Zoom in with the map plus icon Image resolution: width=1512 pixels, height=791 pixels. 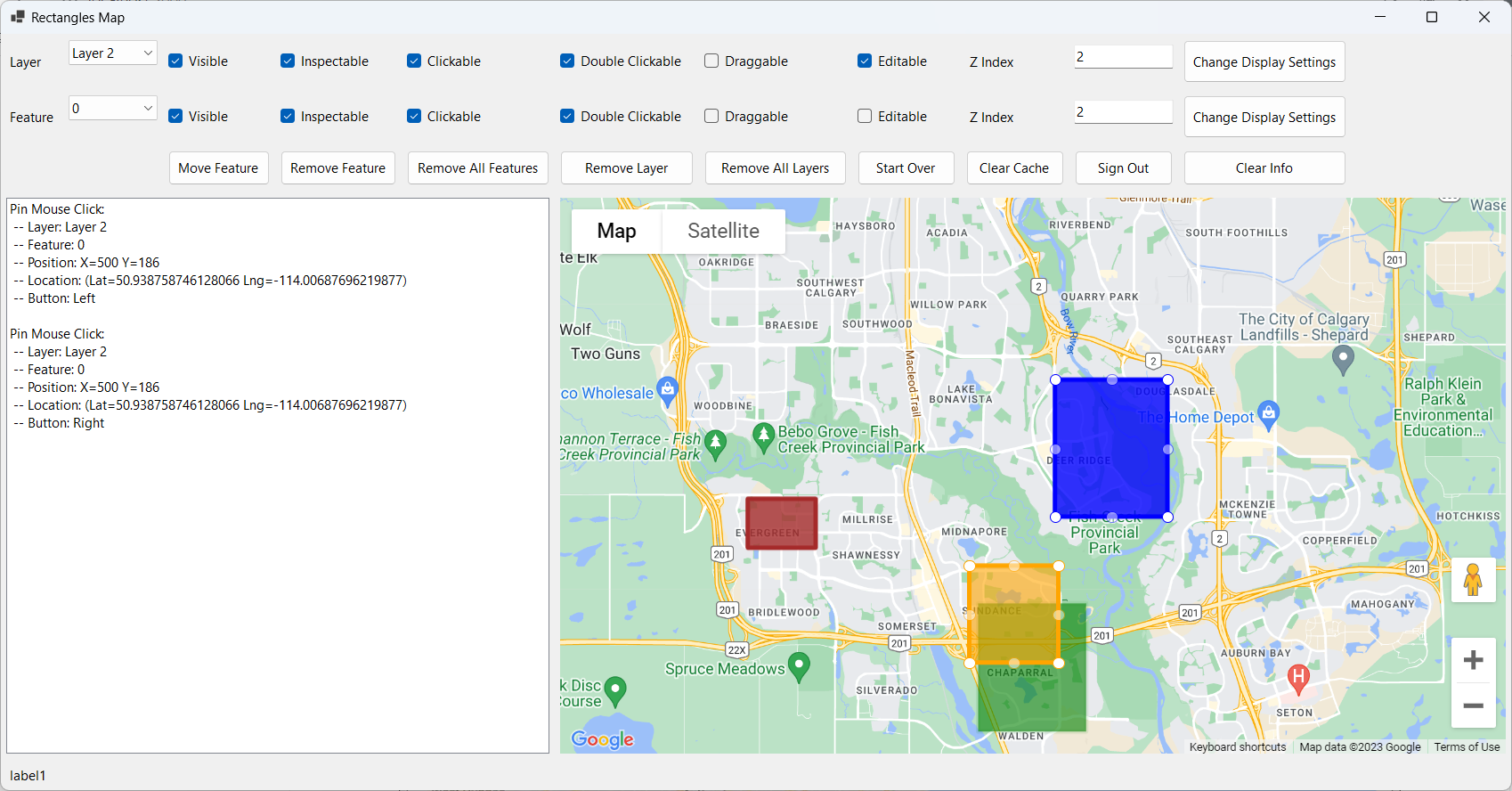pyautogui.click(x=1473, y=660)
